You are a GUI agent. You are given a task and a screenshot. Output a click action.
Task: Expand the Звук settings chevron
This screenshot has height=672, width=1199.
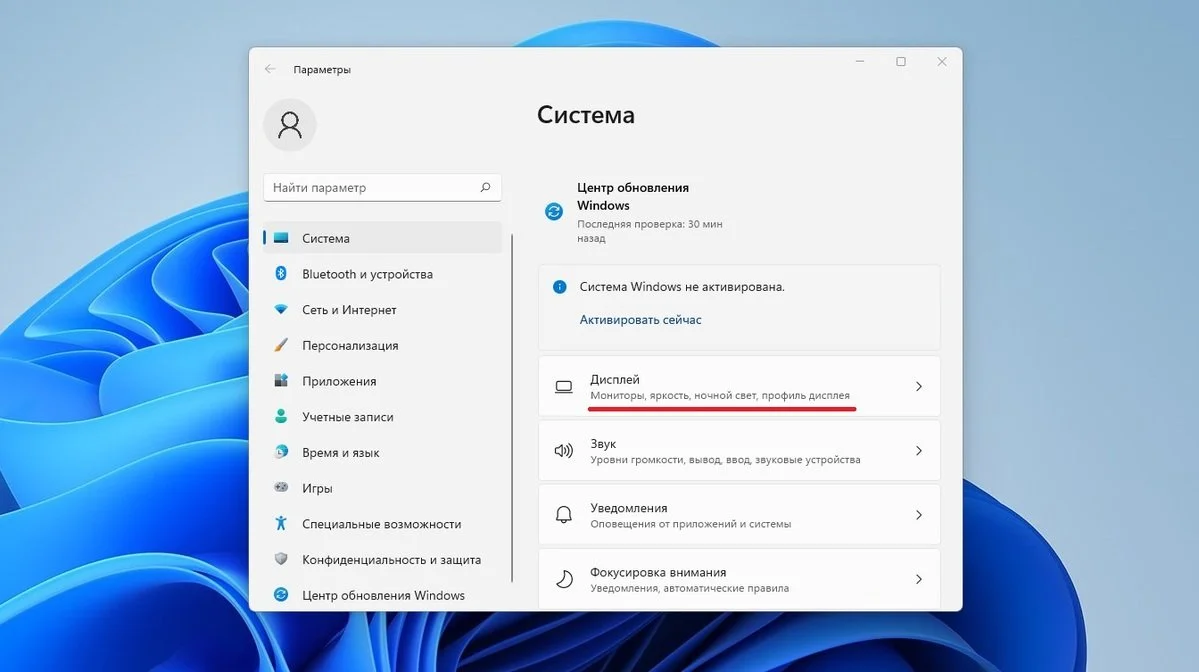pos(918,451)
